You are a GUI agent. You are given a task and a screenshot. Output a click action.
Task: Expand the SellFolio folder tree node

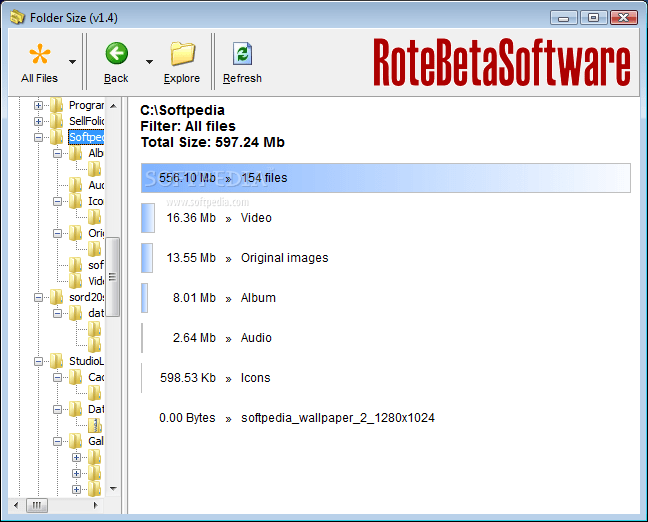tap(38, 121)
